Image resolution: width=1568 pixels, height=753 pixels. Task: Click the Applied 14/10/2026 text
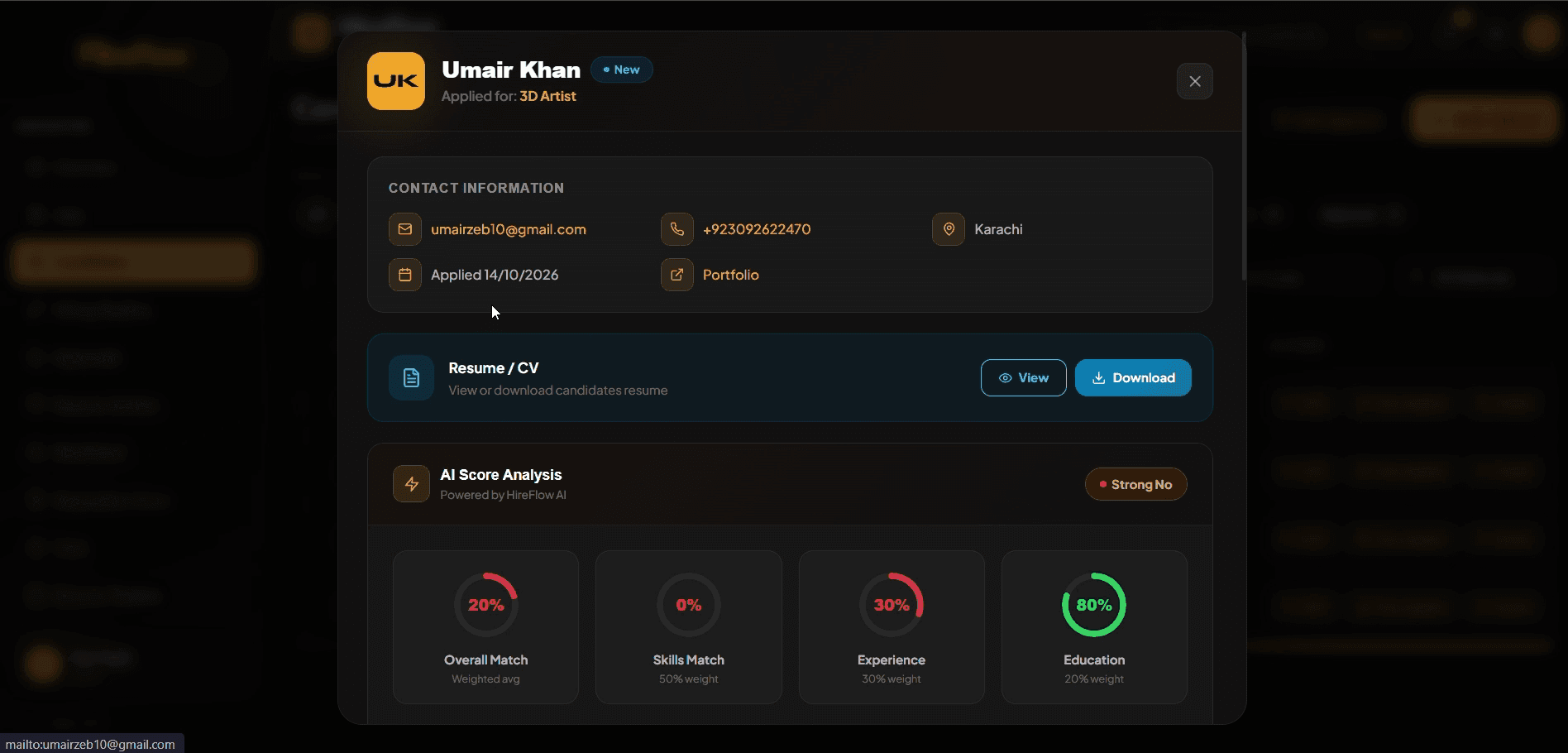point(495,275)
